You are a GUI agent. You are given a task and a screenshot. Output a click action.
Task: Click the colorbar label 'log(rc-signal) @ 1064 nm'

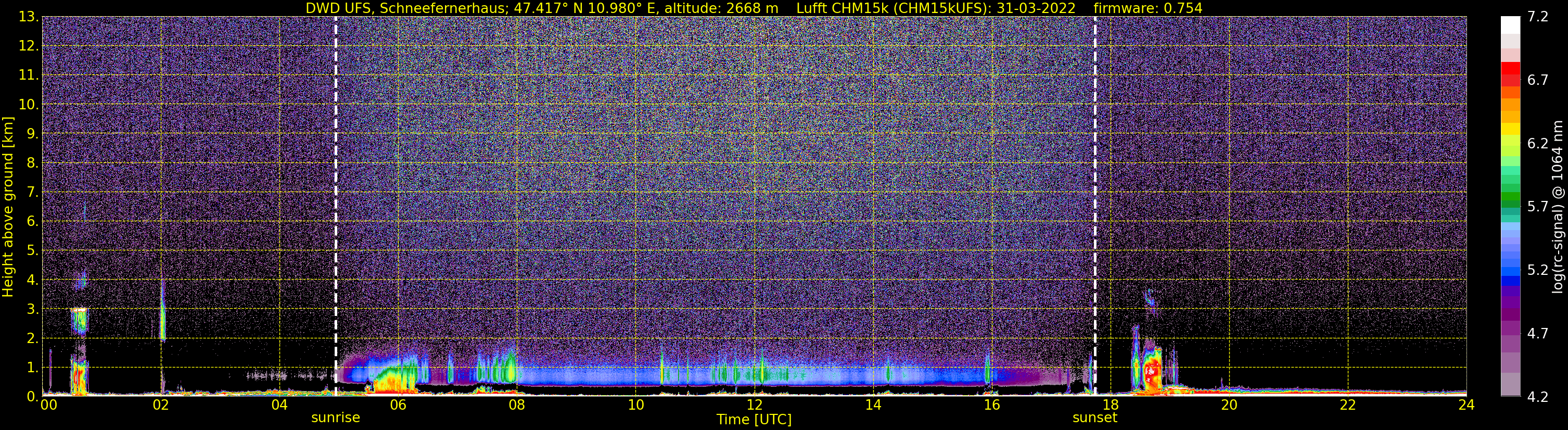[1558, 207]
